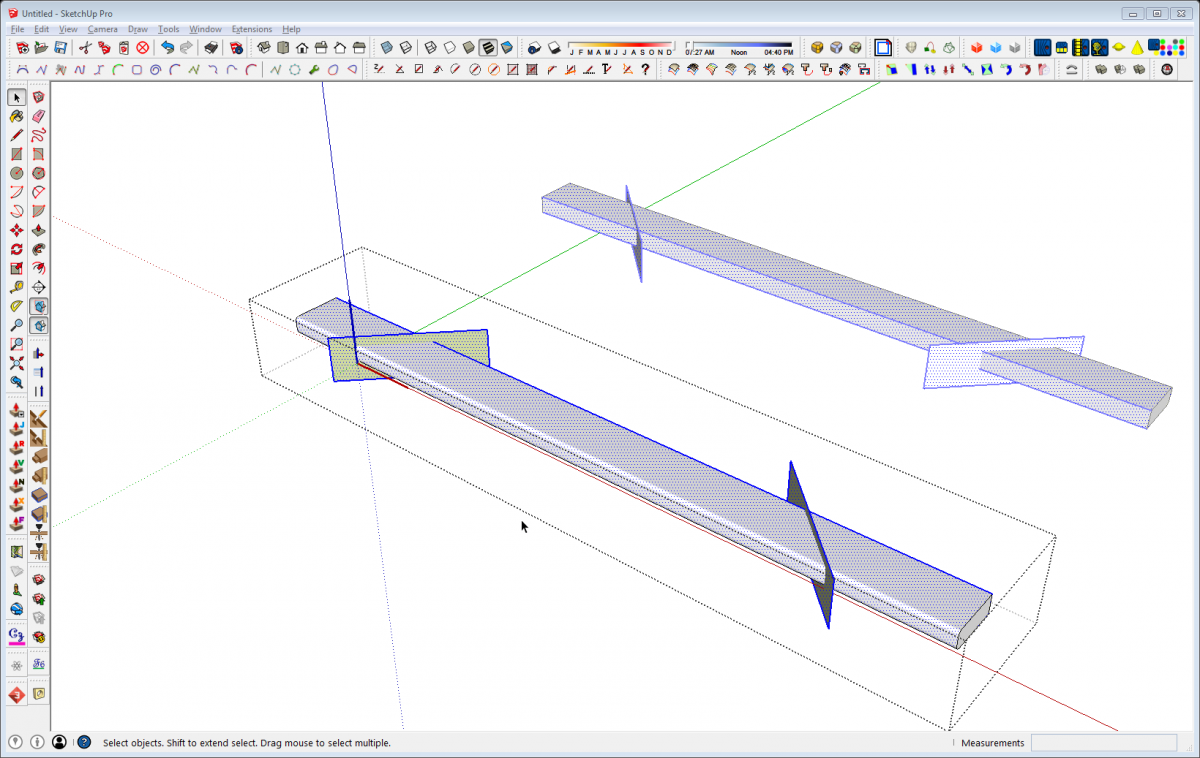Toggle X-ray face style
The height and width of the screenshot is (758, 1200).
point(386,47)
